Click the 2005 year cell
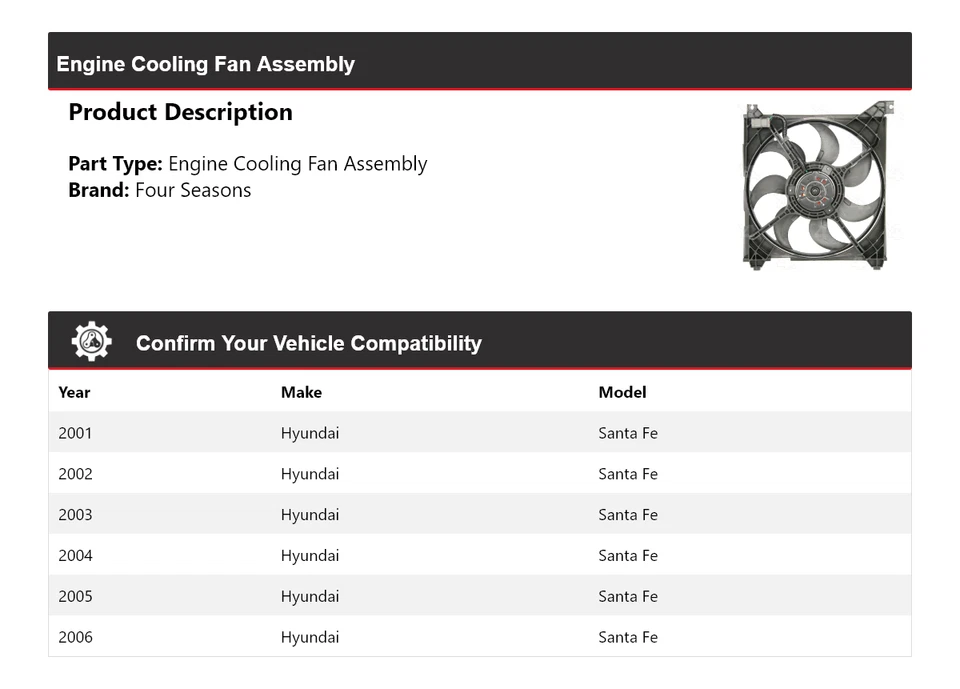 coord(75,597)
